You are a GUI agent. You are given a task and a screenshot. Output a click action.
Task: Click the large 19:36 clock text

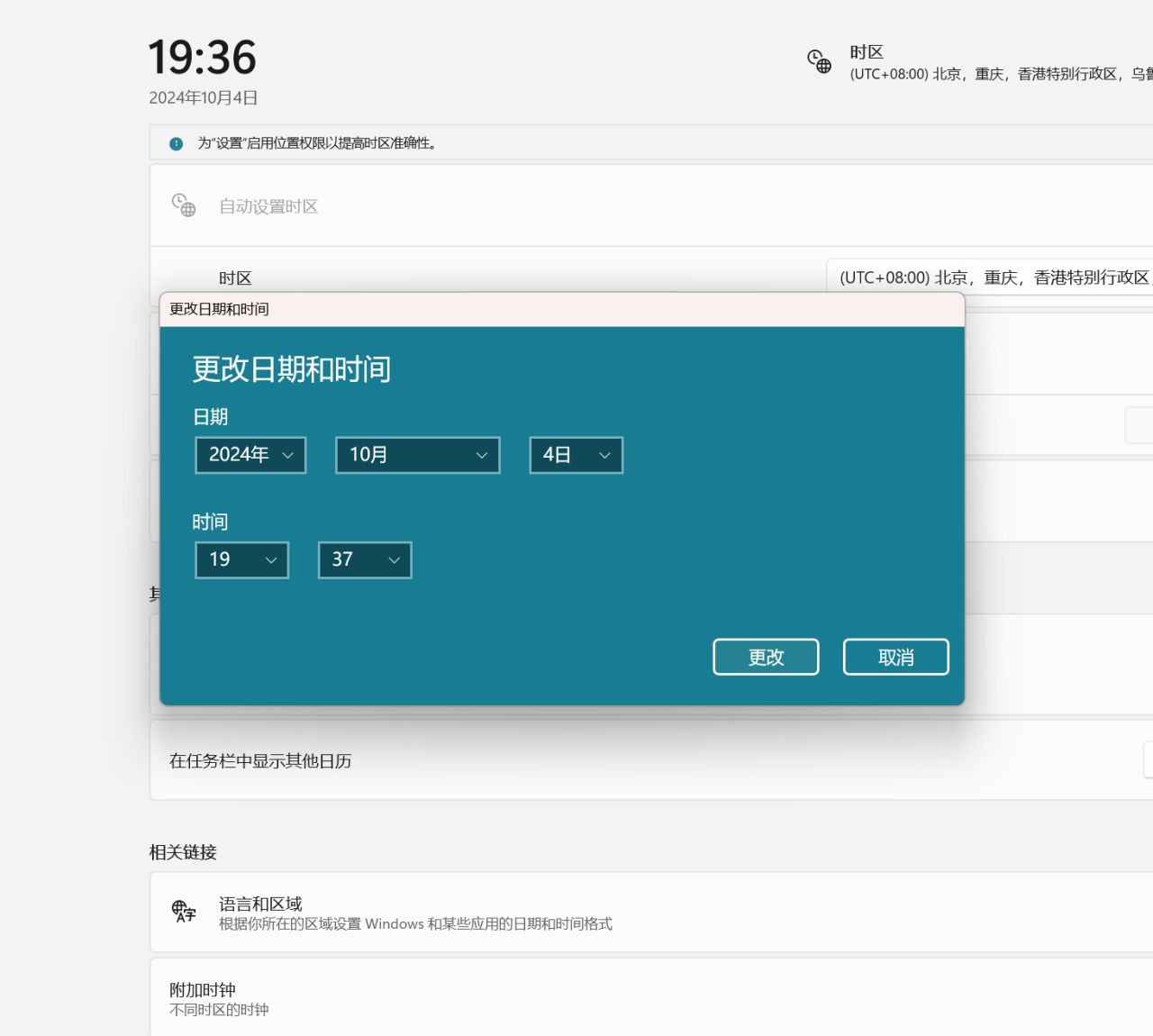(x=203, y=57)
